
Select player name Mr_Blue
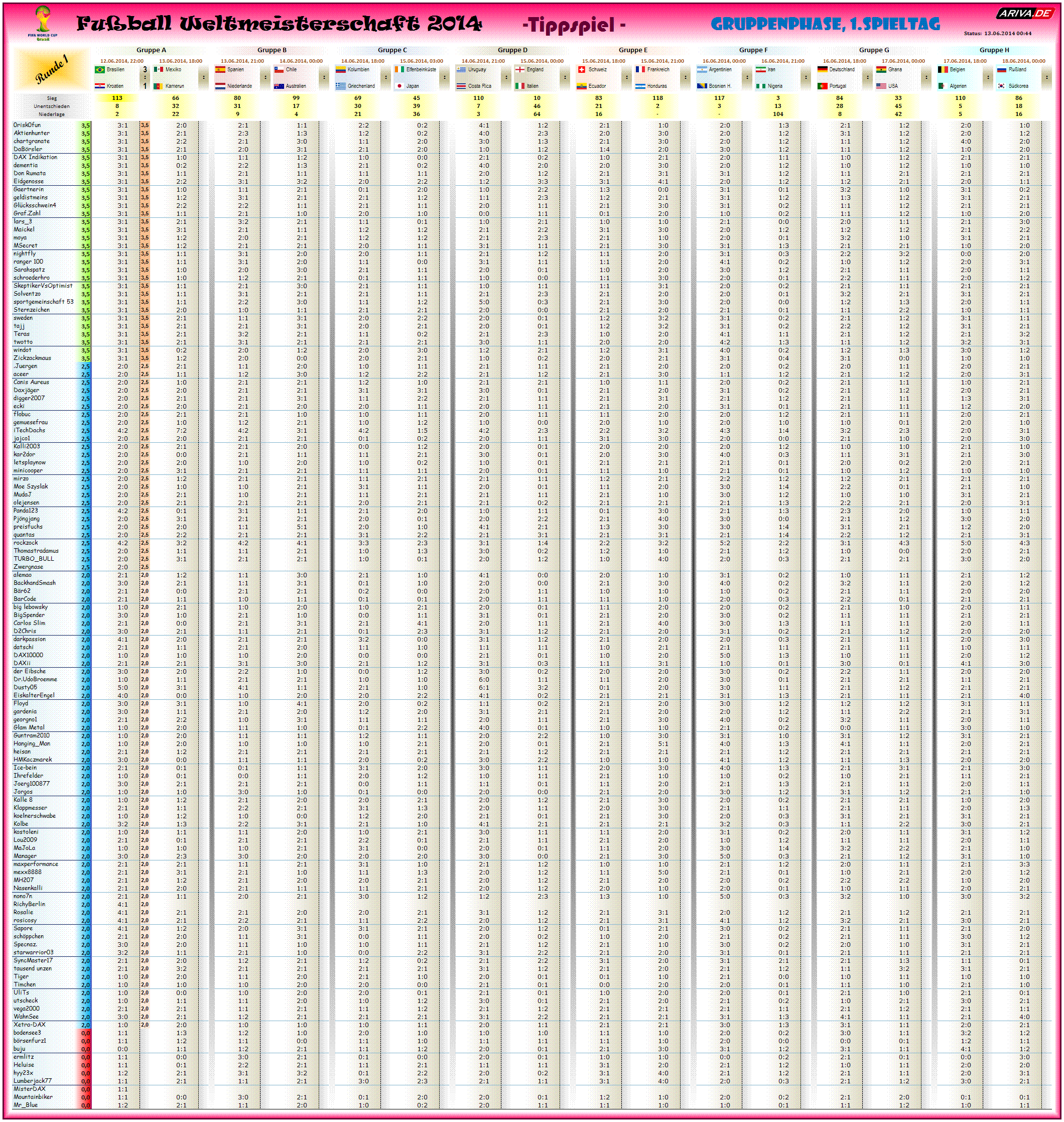click(x=26, y=1105)
